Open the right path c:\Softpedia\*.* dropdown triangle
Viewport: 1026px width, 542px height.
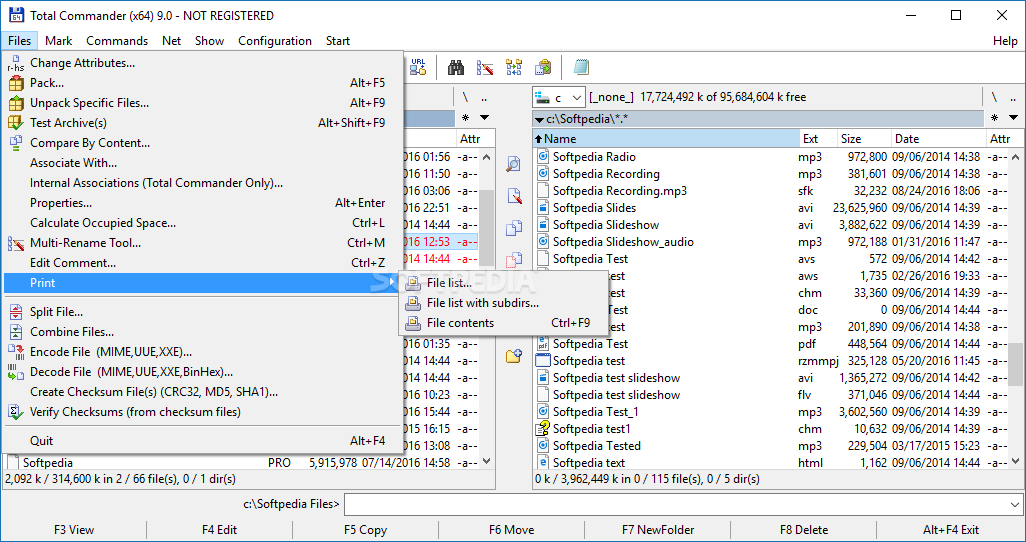click(539, 120)
